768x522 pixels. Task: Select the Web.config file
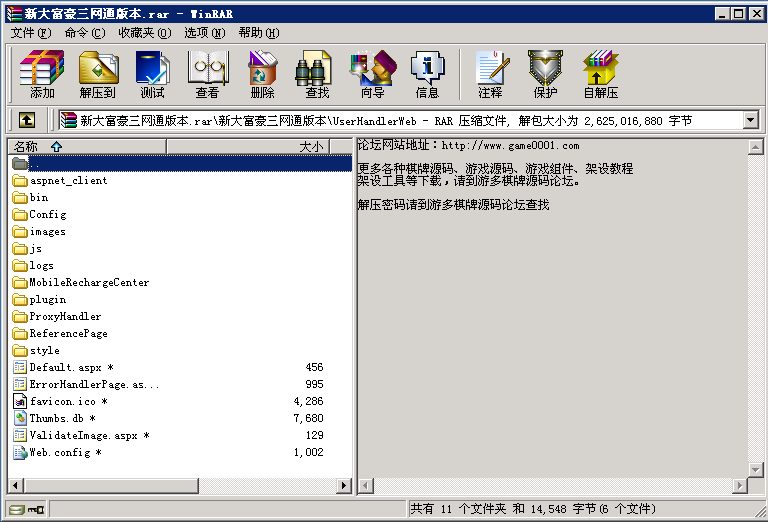click(x=65, y=453)
